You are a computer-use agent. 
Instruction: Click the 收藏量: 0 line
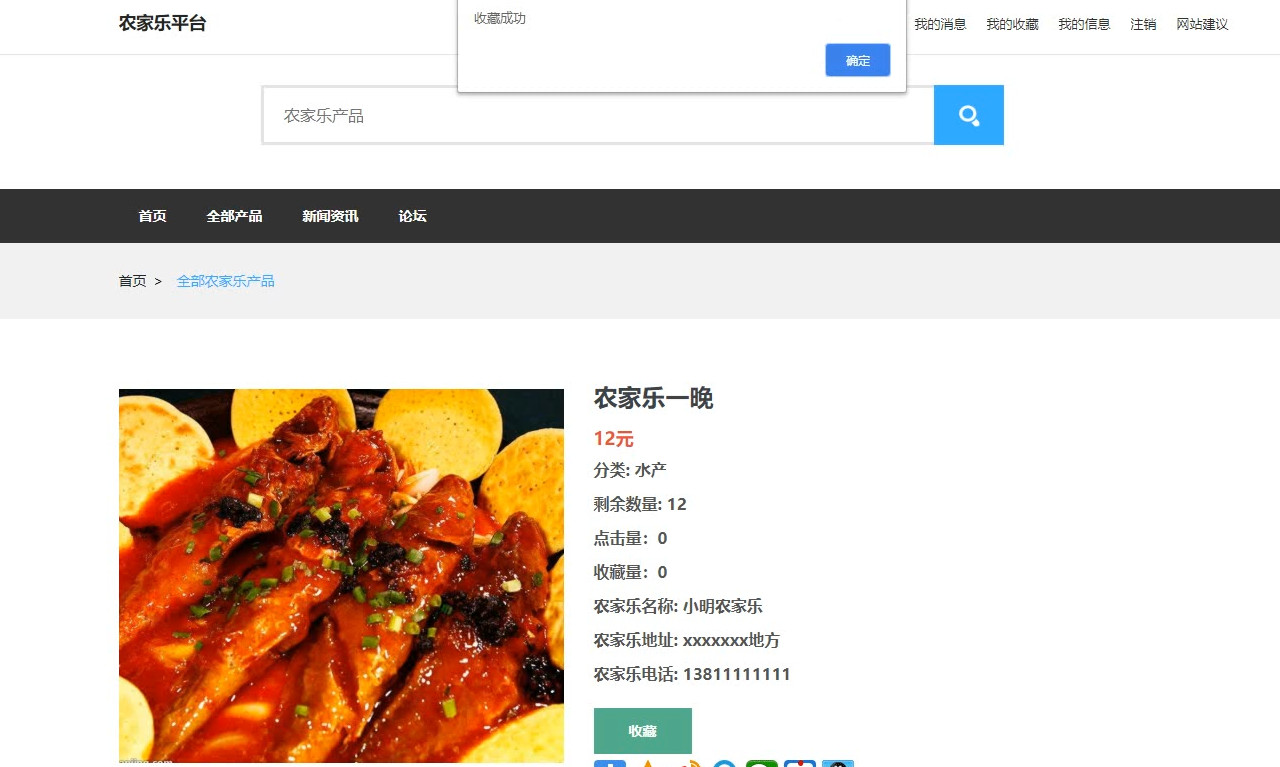coord(630,572)
